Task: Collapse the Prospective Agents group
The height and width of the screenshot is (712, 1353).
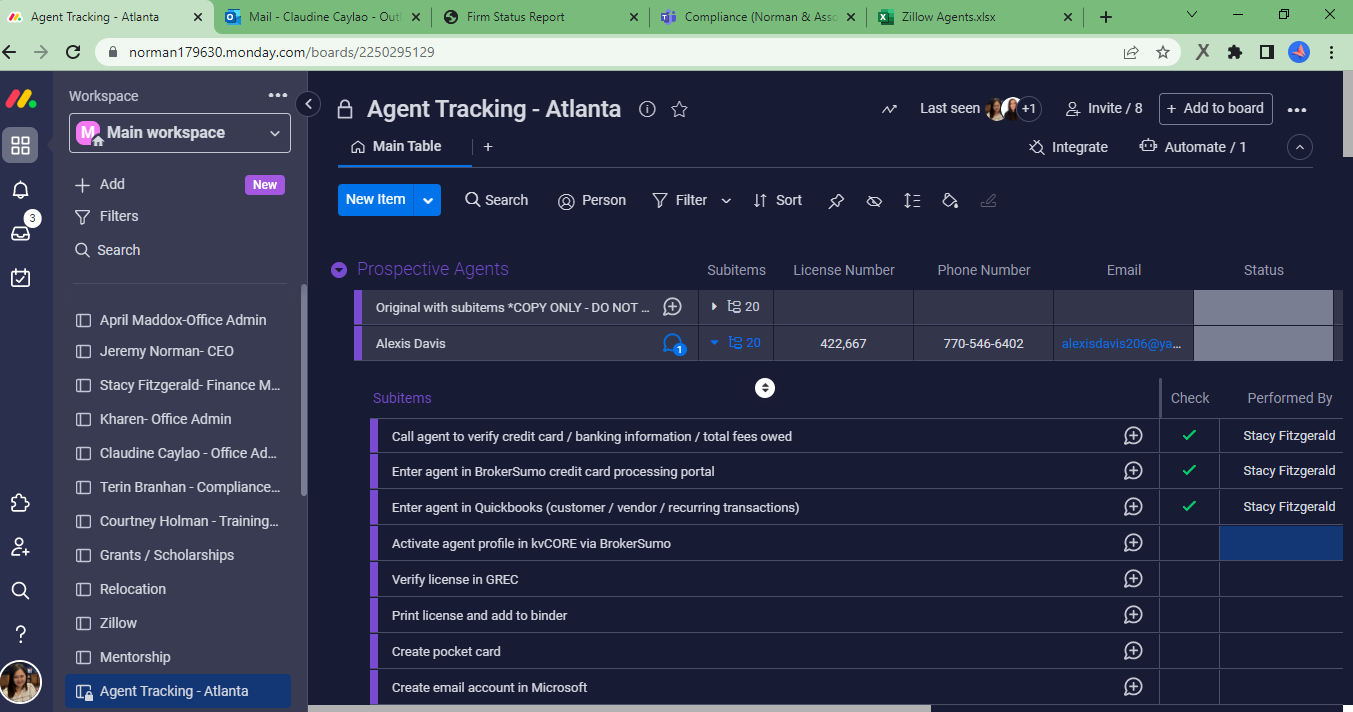Action: click(339, 270)
